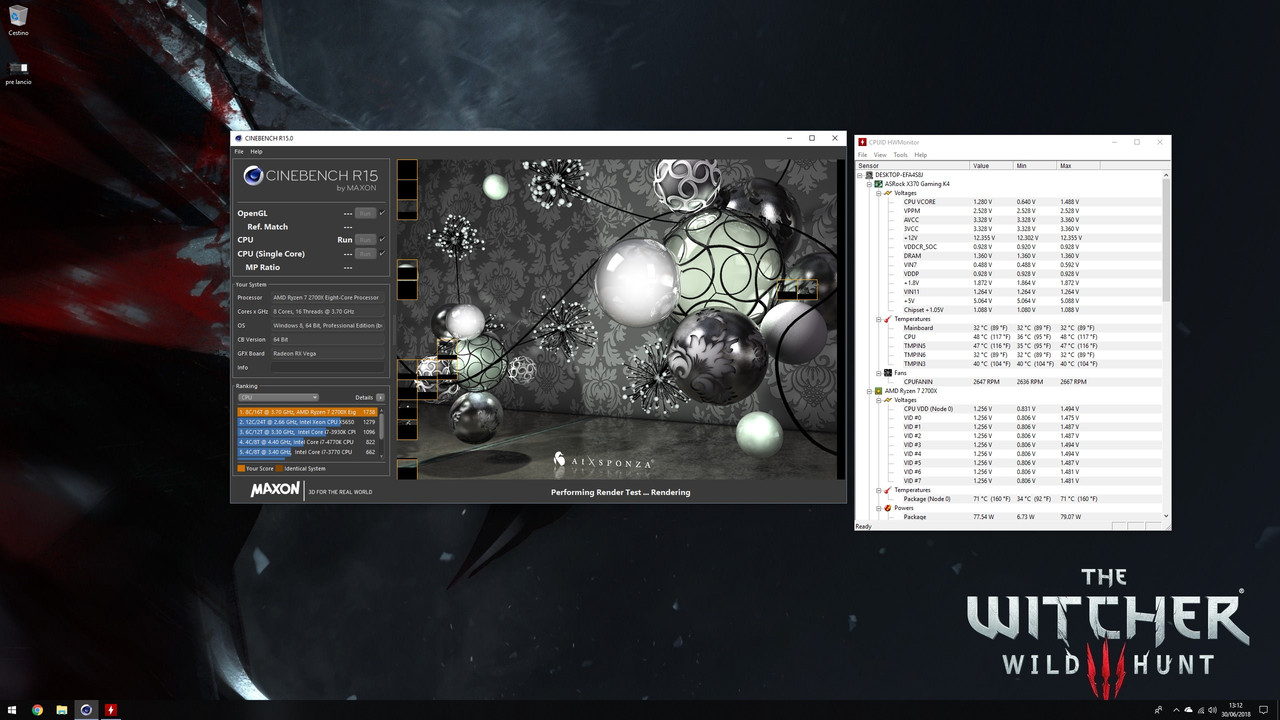Click the Temperatures thermometer icon under ASRock
The width and height of the screenshot is (1280, 720).
click(887, 319)
